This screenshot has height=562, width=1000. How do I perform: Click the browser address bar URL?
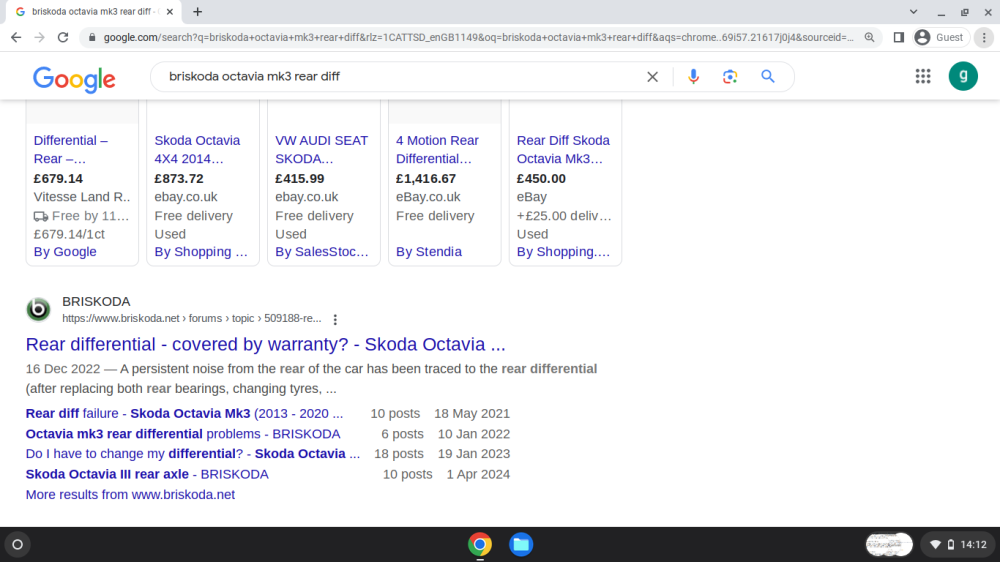click(x=478, y=38)
